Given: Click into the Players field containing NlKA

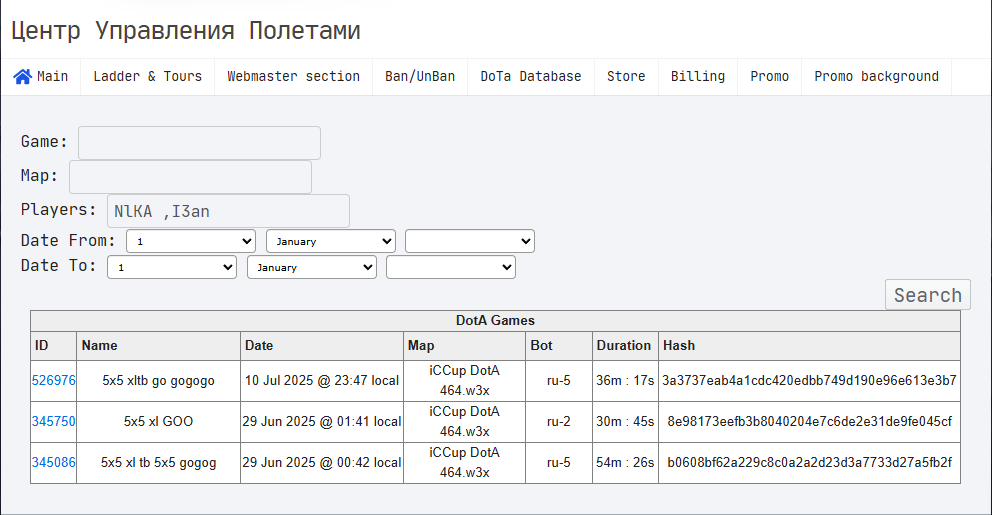Looking at the screenshot, I should point(228,211).
